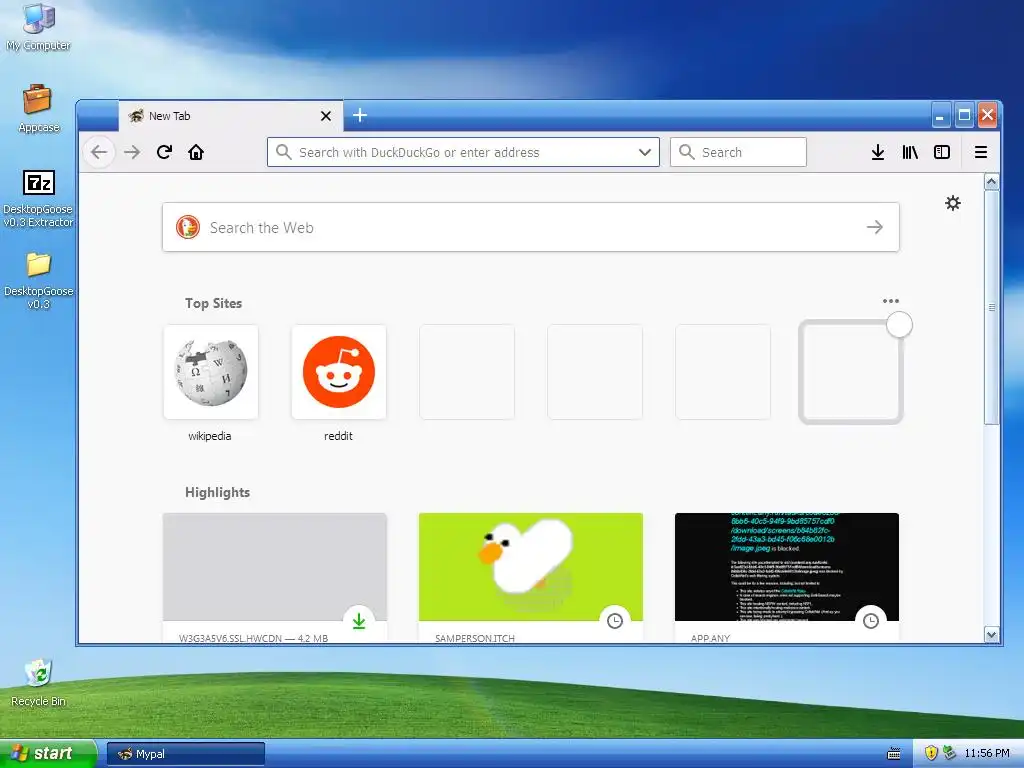Reload the current page

coord(165,152)
